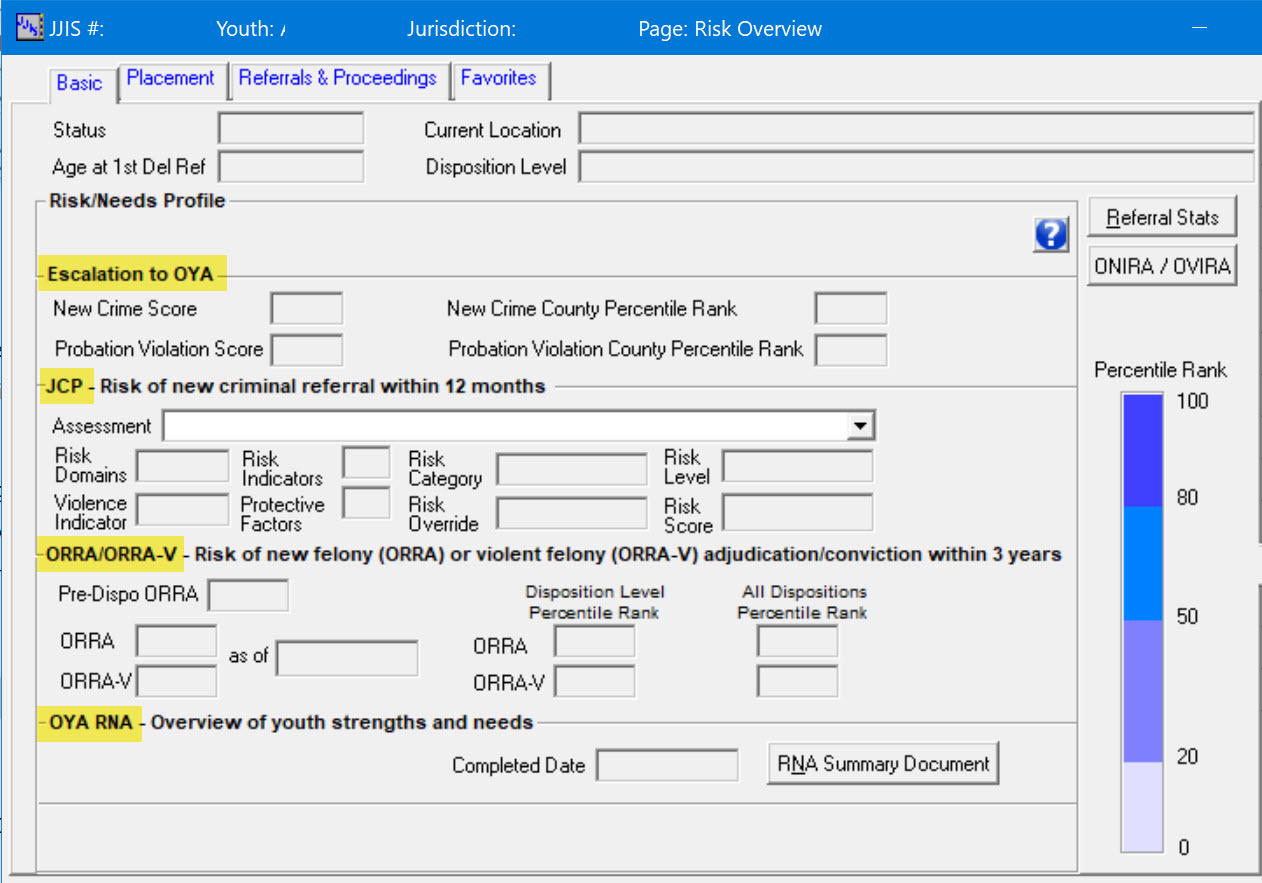
Task: Open the RNA Summary Document
Action: [x=883, y=764]
